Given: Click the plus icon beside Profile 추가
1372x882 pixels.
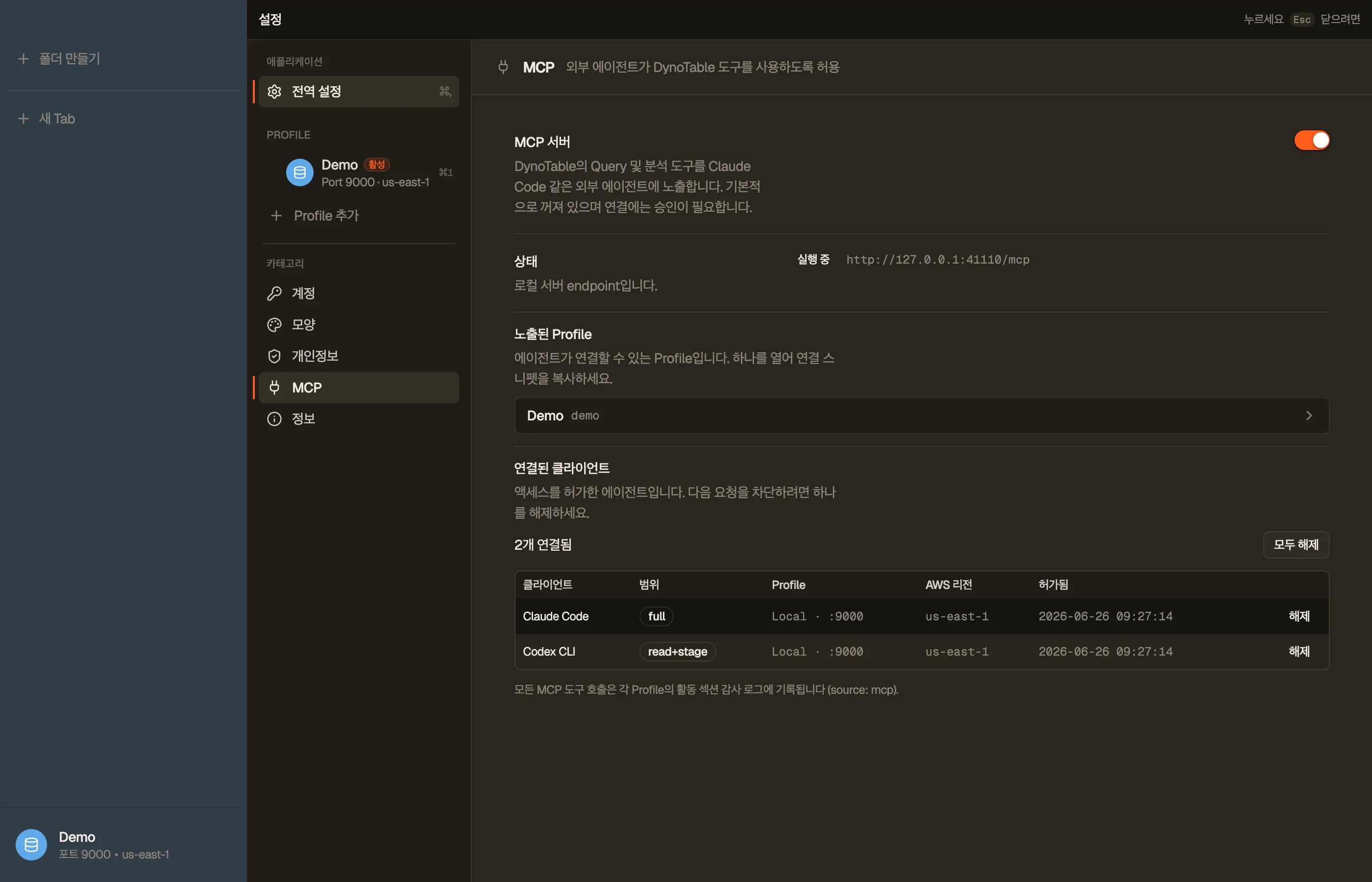Looking at the screenshot, I should [276, 216].
